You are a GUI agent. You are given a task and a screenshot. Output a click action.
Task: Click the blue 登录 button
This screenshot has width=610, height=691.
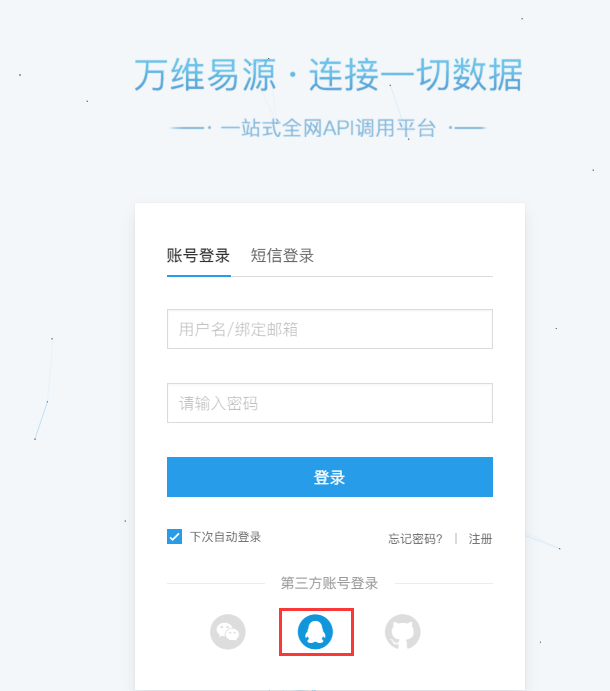coord(330,477)
